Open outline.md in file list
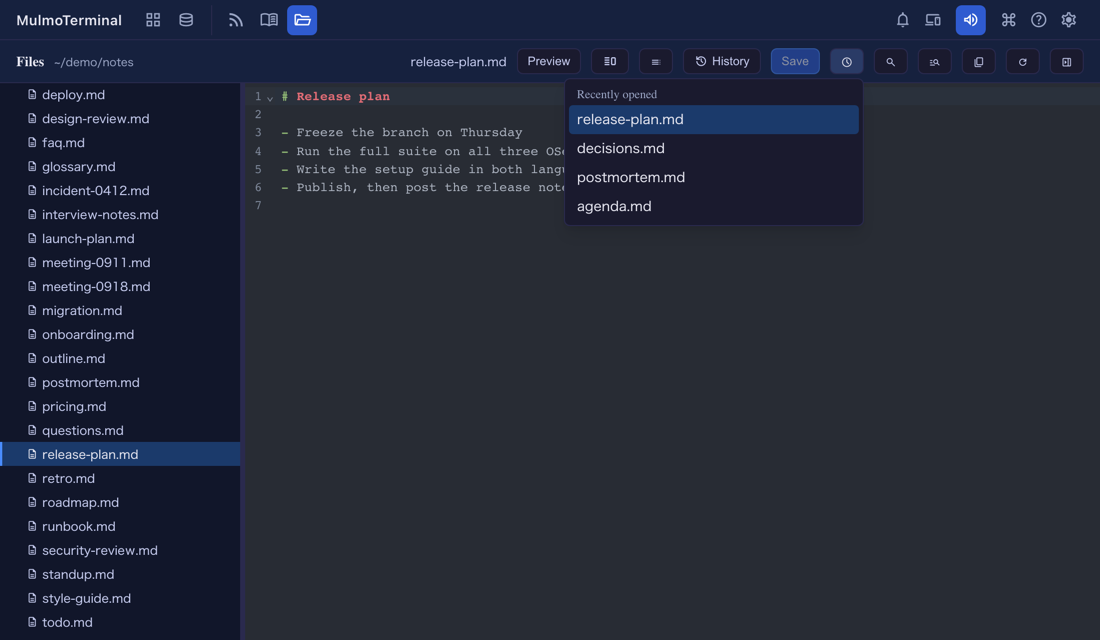The height and width of the screenshot is (640, 1100). point(120,358)
